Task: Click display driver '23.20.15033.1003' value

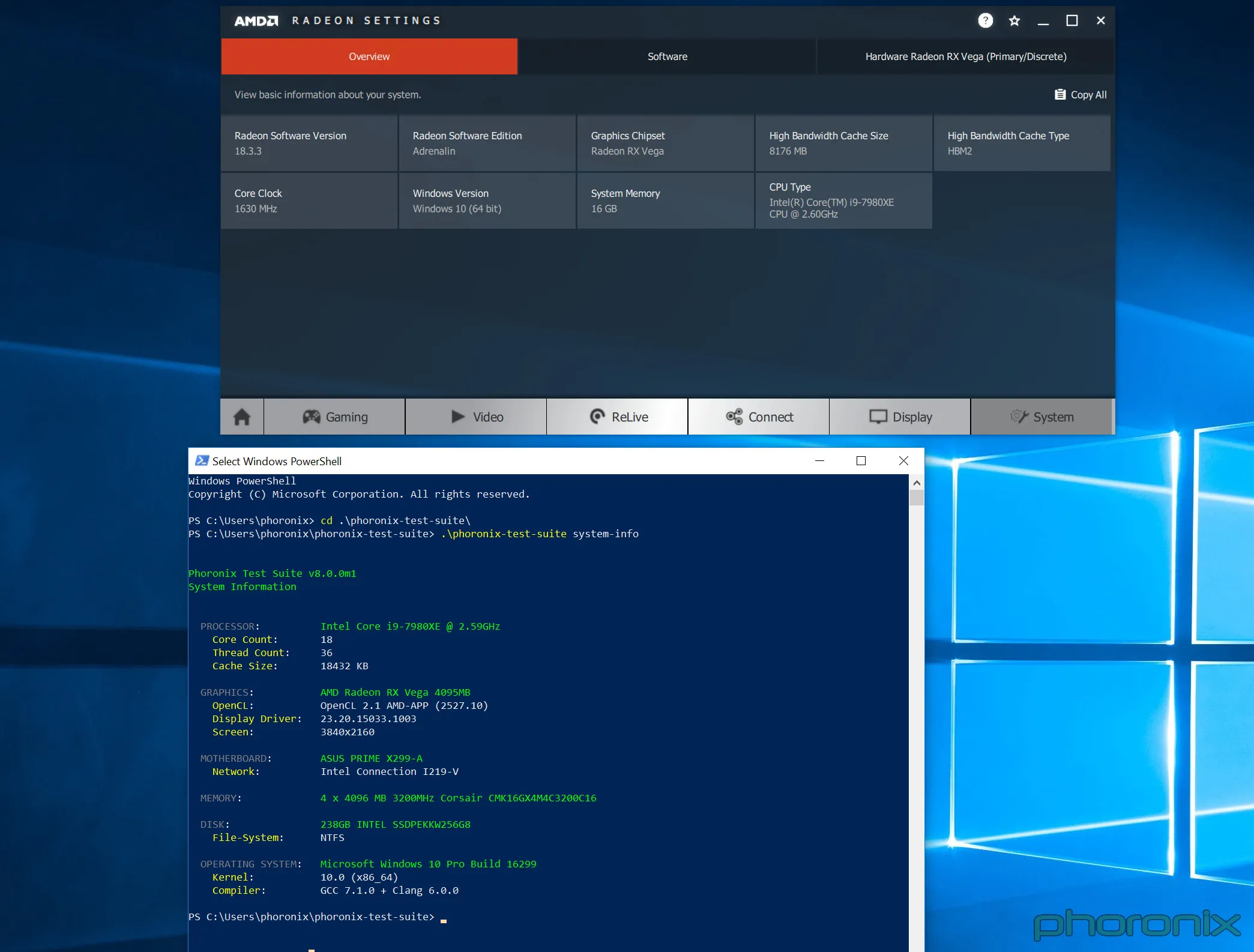Action: [x=368, y=719]
